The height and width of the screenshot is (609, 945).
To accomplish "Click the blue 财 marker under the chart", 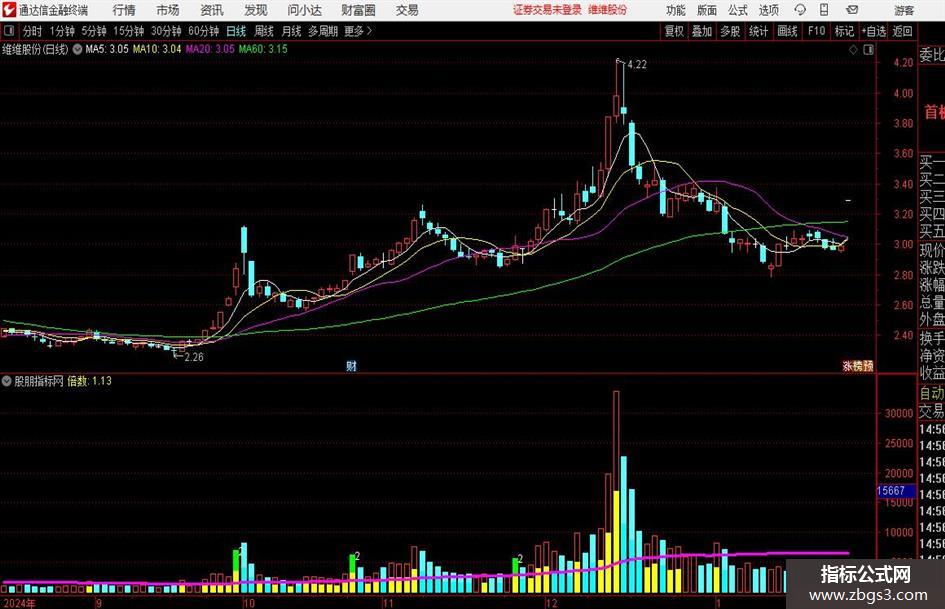I will 351,366.
